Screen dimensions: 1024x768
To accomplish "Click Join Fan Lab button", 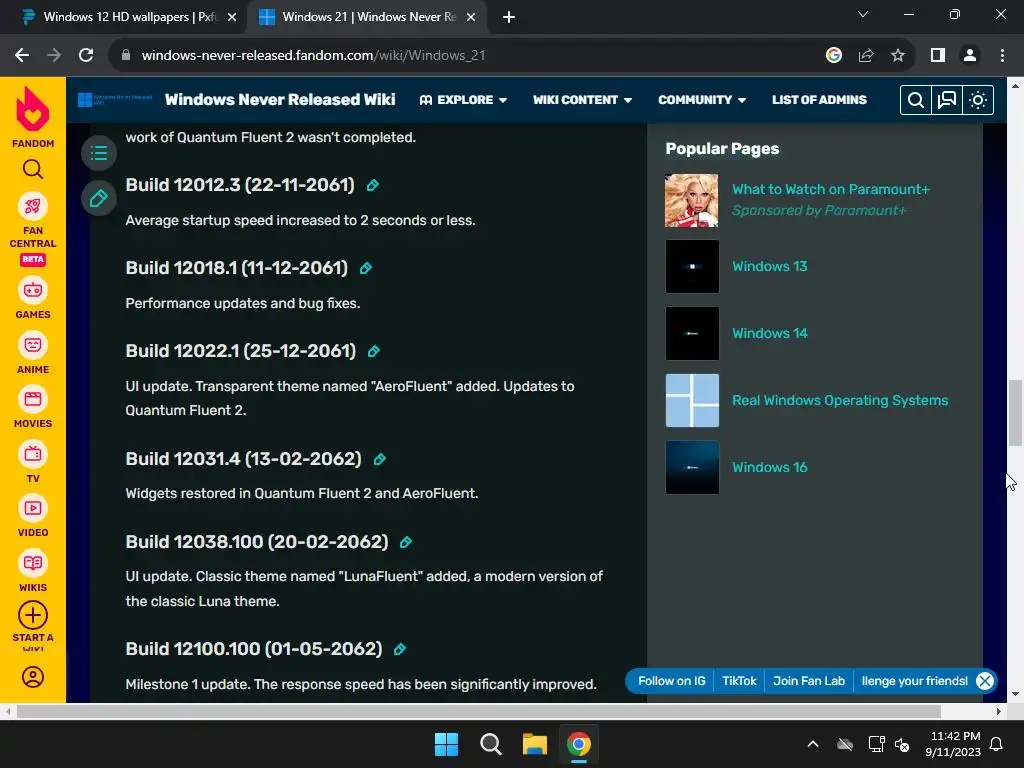I will (808, 681).
